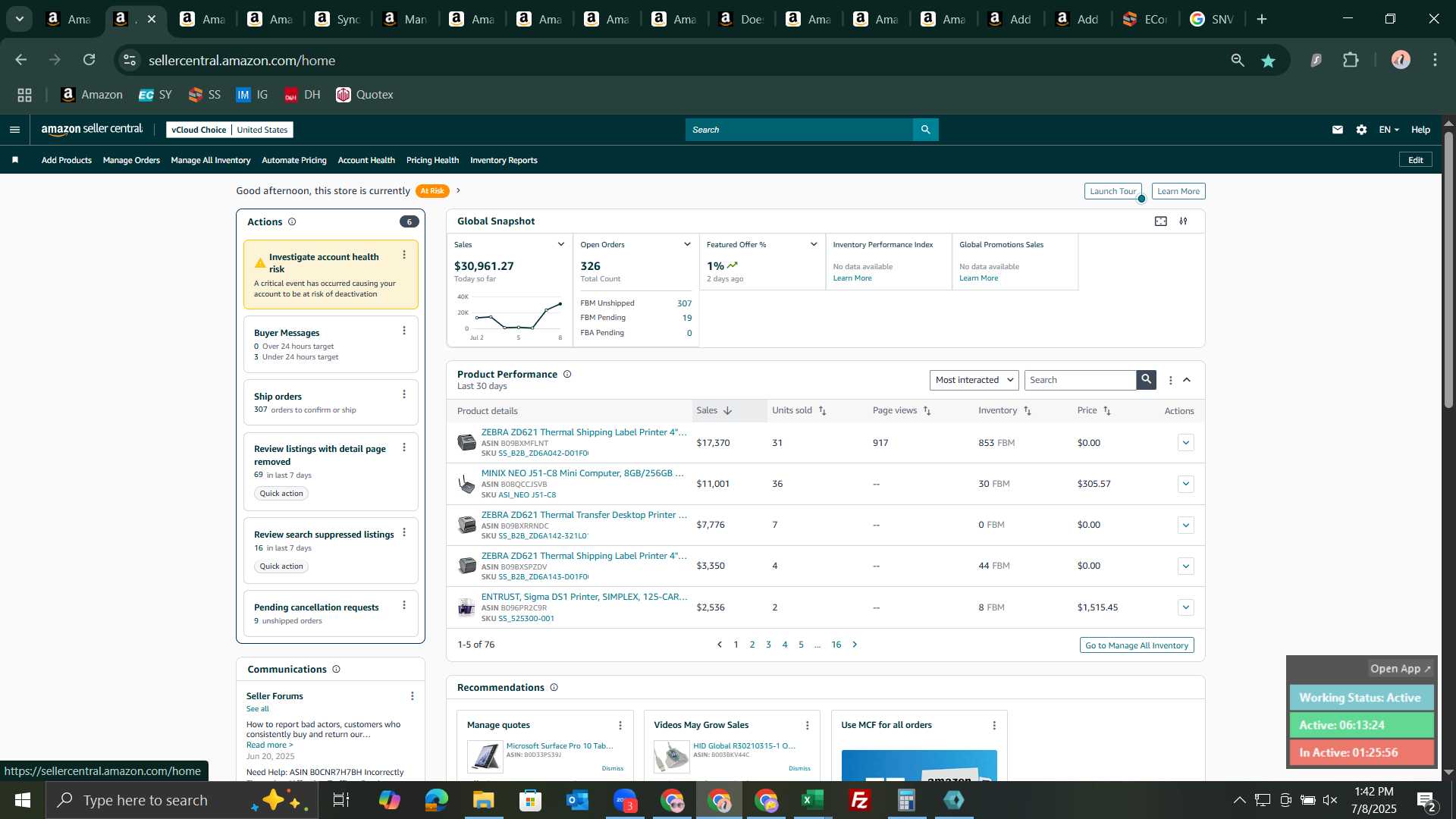Open the EN language dropdown

pos(1389,130)
